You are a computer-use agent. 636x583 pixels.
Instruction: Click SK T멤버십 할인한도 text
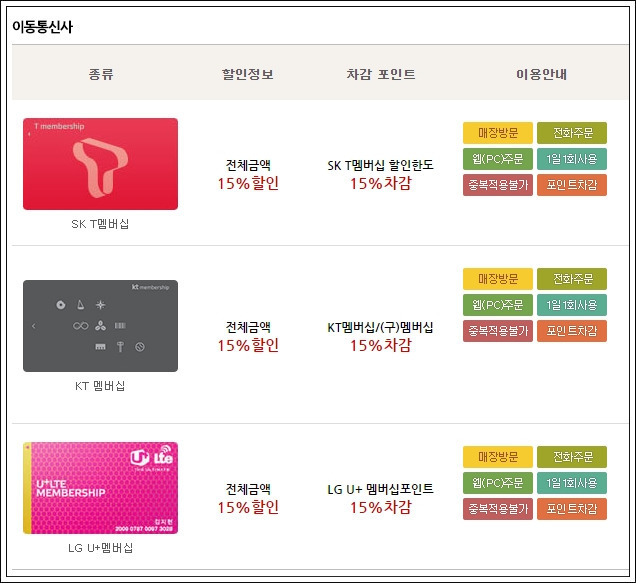point(380,165)
